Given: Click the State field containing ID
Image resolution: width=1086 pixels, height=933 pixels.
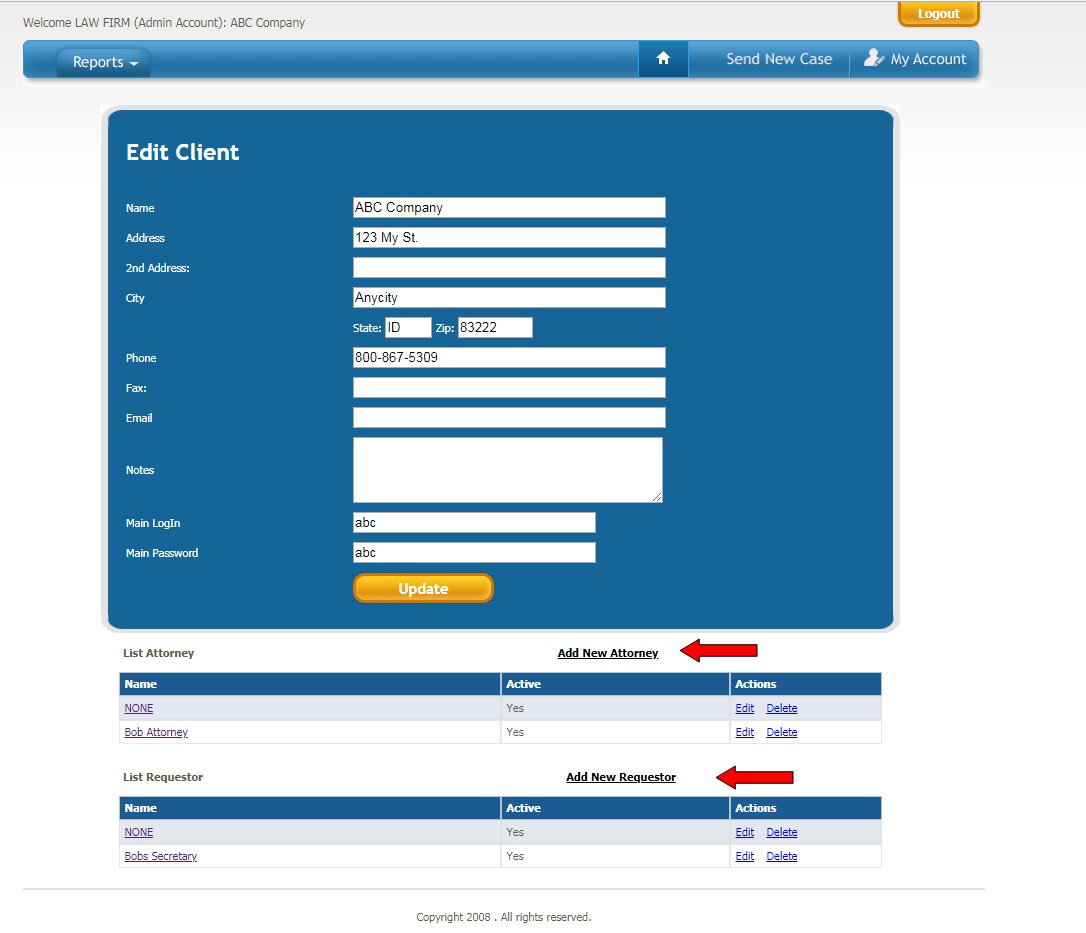Looking at the screenshot, I should 408,328.
